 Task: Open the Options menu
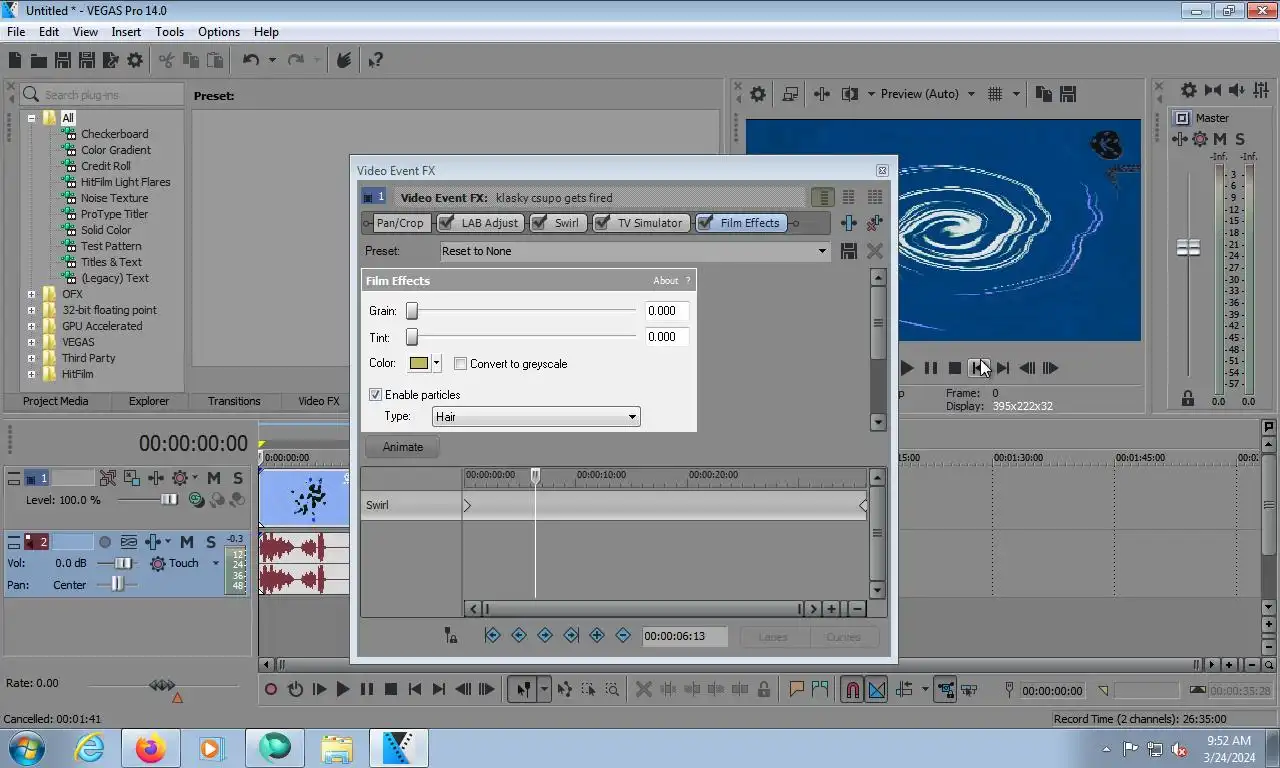click(219, 32)
